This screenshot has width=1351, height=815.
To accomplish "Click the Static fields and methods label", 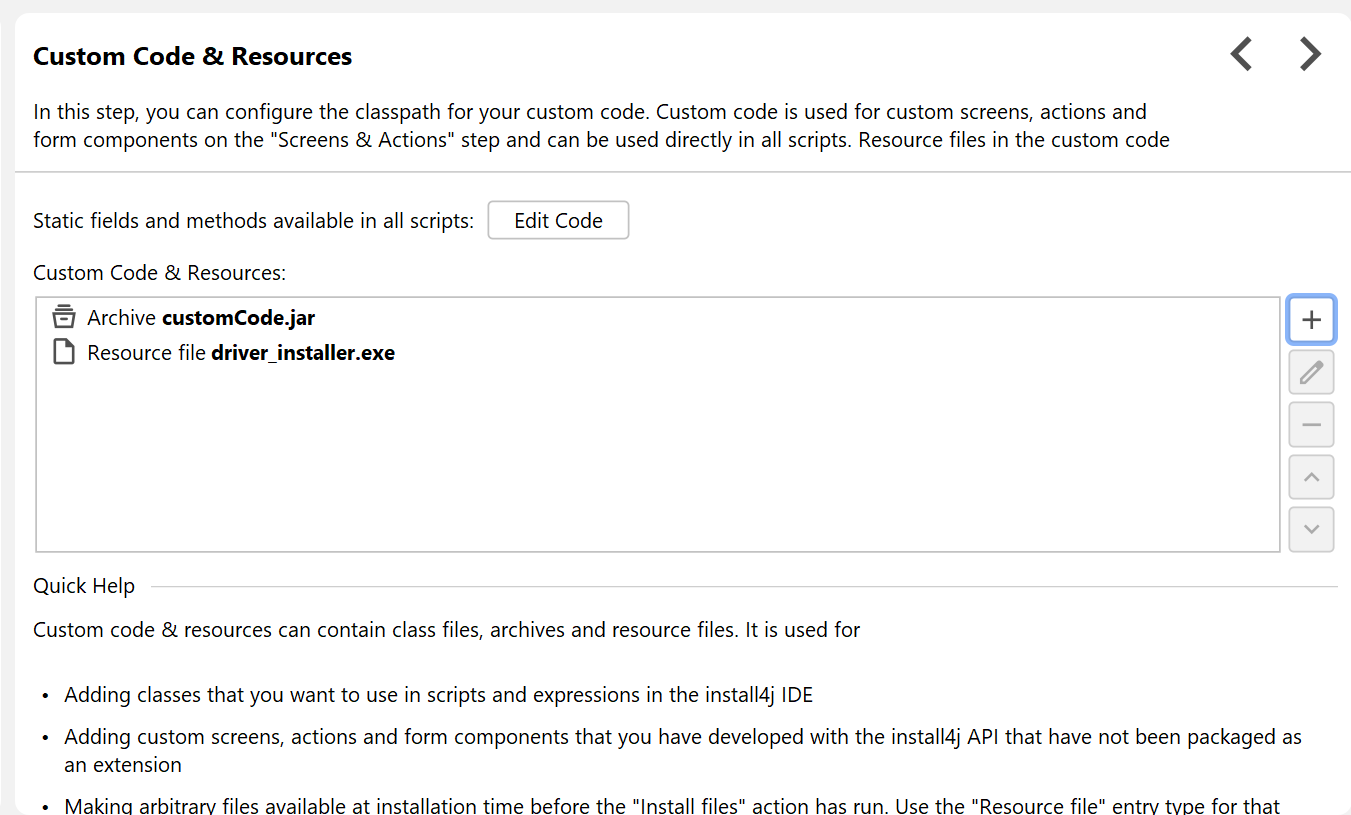I will point(253,221).
